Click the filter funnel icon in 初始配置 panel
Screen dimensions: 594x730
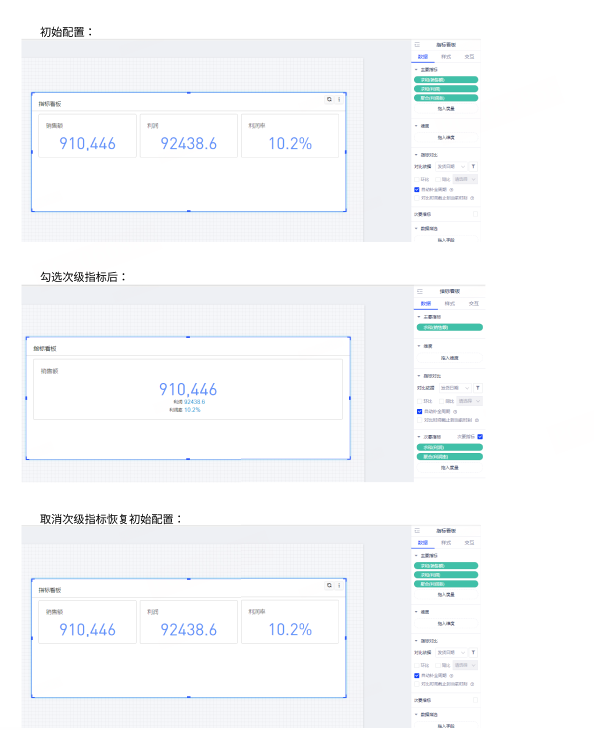pos(473,166)
